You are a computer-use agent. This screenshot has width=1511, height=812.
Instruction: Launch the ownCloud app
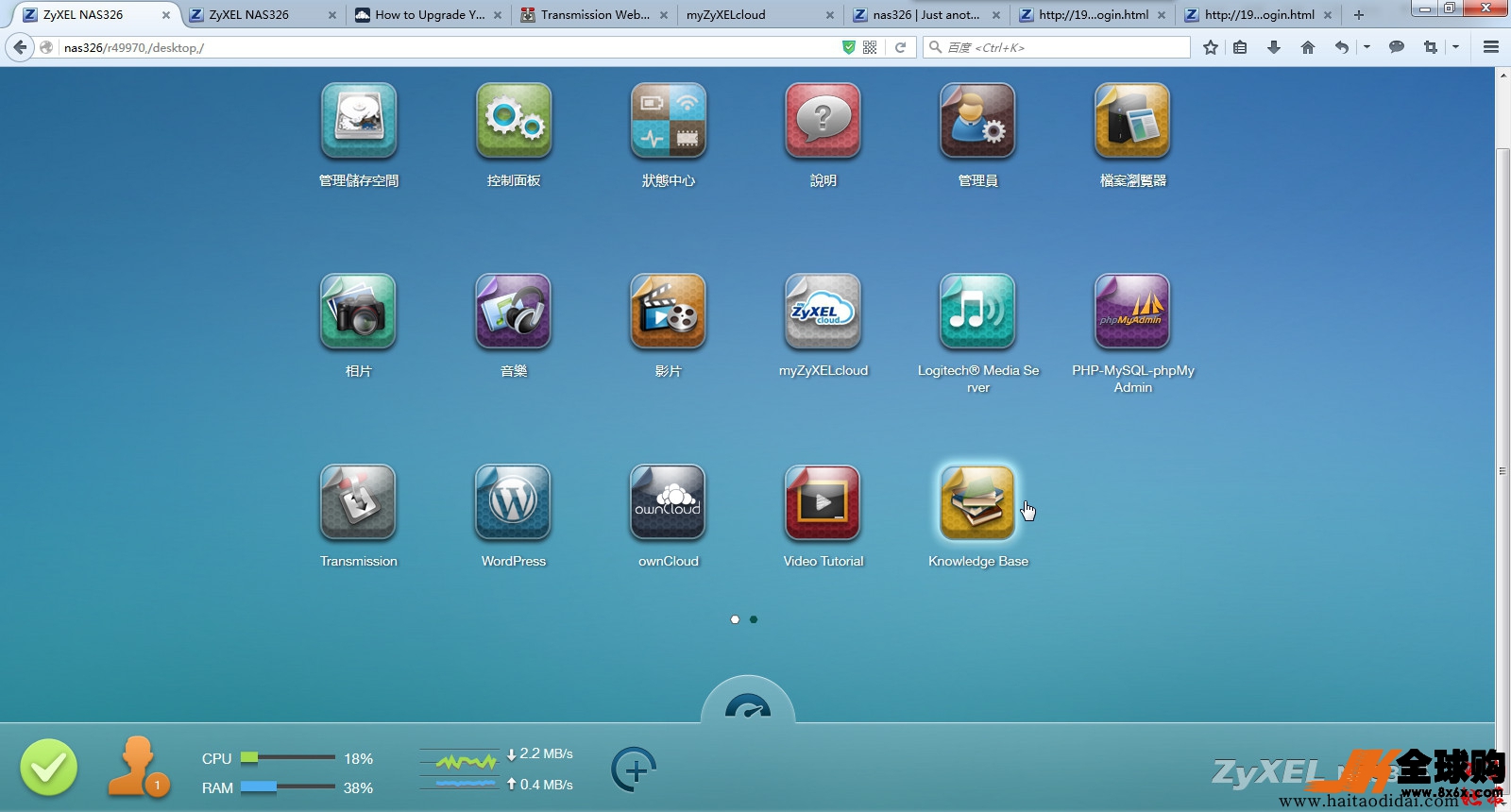tap(669, 502)
